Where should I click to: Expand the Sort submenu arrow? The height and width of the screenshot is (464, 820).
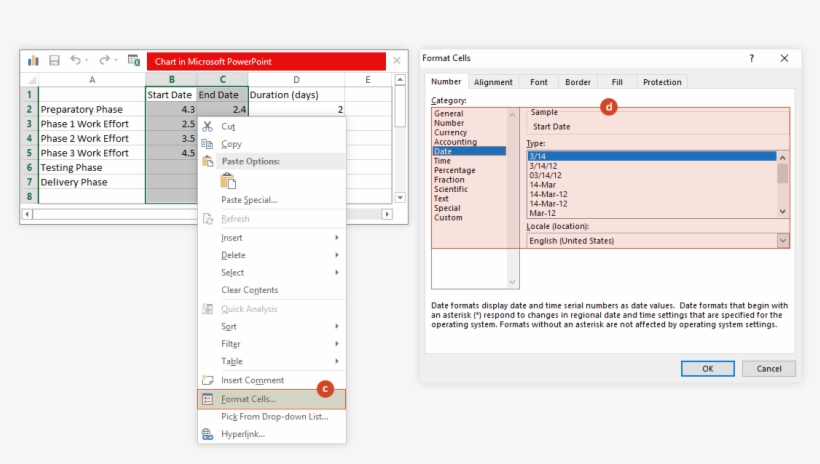[336, 327]
